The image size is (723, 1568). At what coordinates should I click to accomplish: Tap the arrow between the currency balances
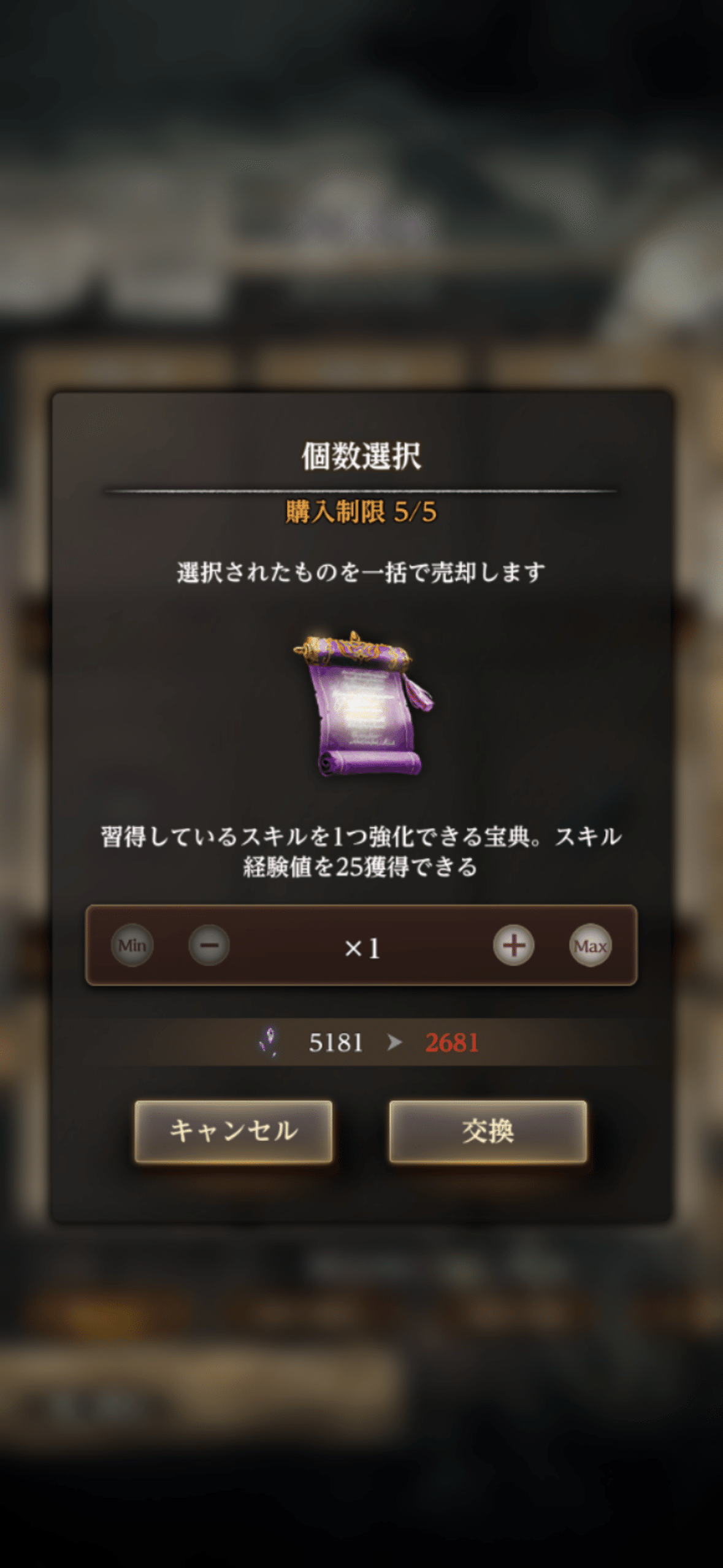coord(395,1042)
